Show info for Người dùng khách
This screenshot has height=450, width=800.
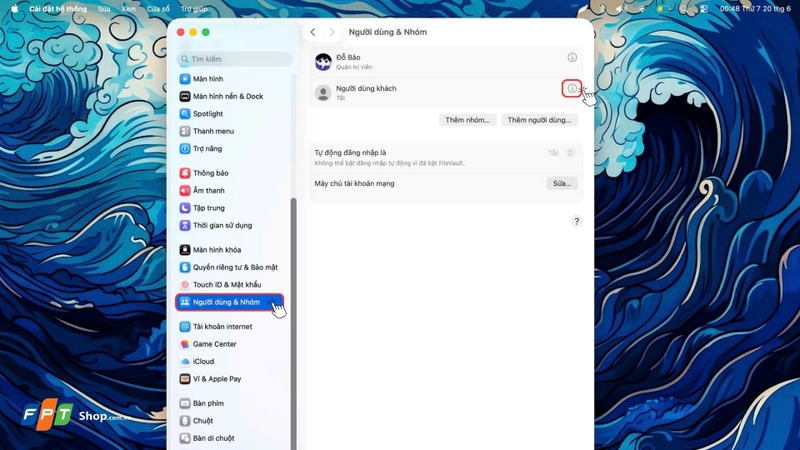tap(572, 89)
